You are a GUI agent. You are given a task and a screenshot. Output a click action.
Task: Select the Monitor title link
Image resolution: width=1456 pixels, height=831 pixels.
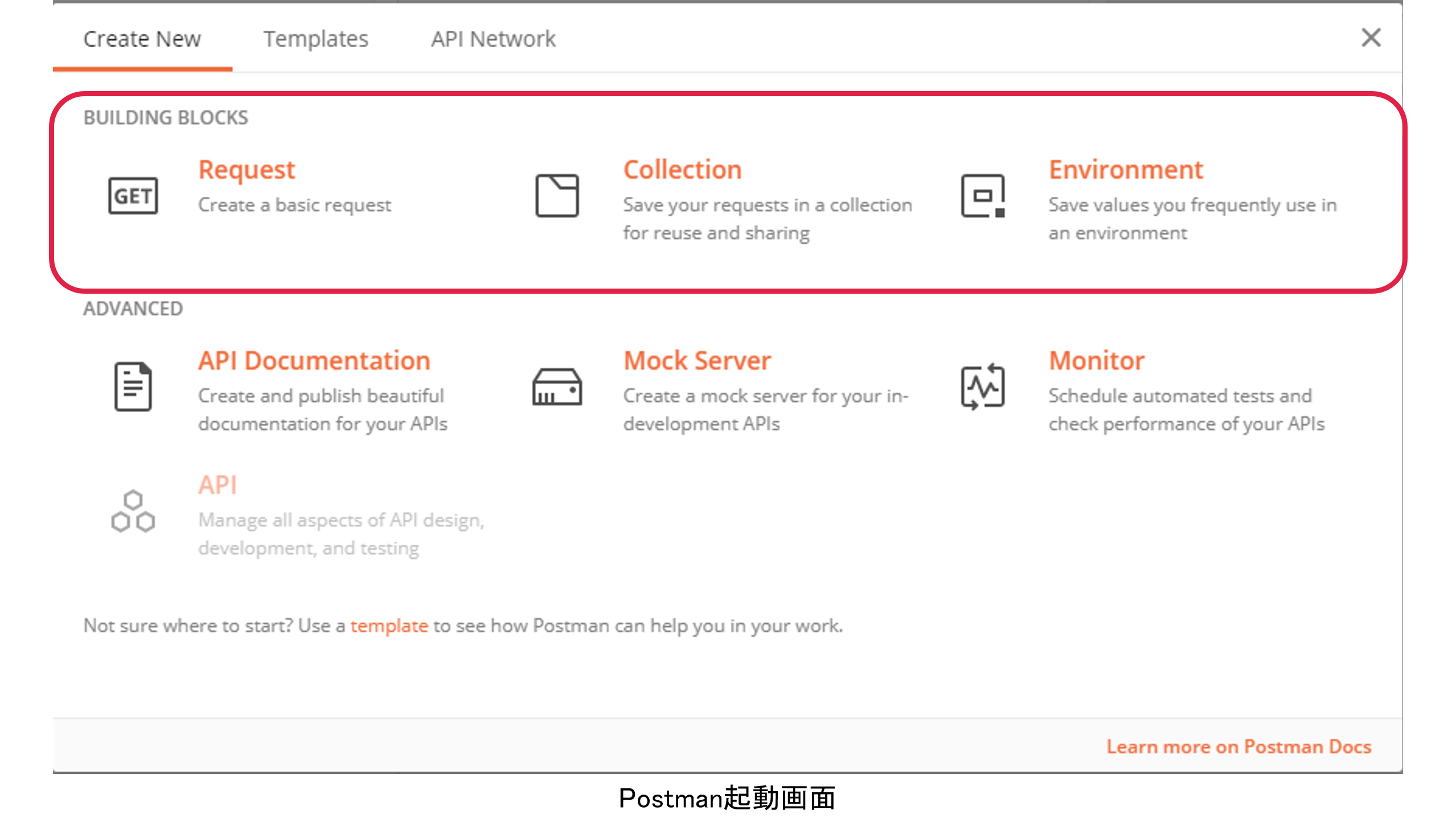pos(1096,361)
